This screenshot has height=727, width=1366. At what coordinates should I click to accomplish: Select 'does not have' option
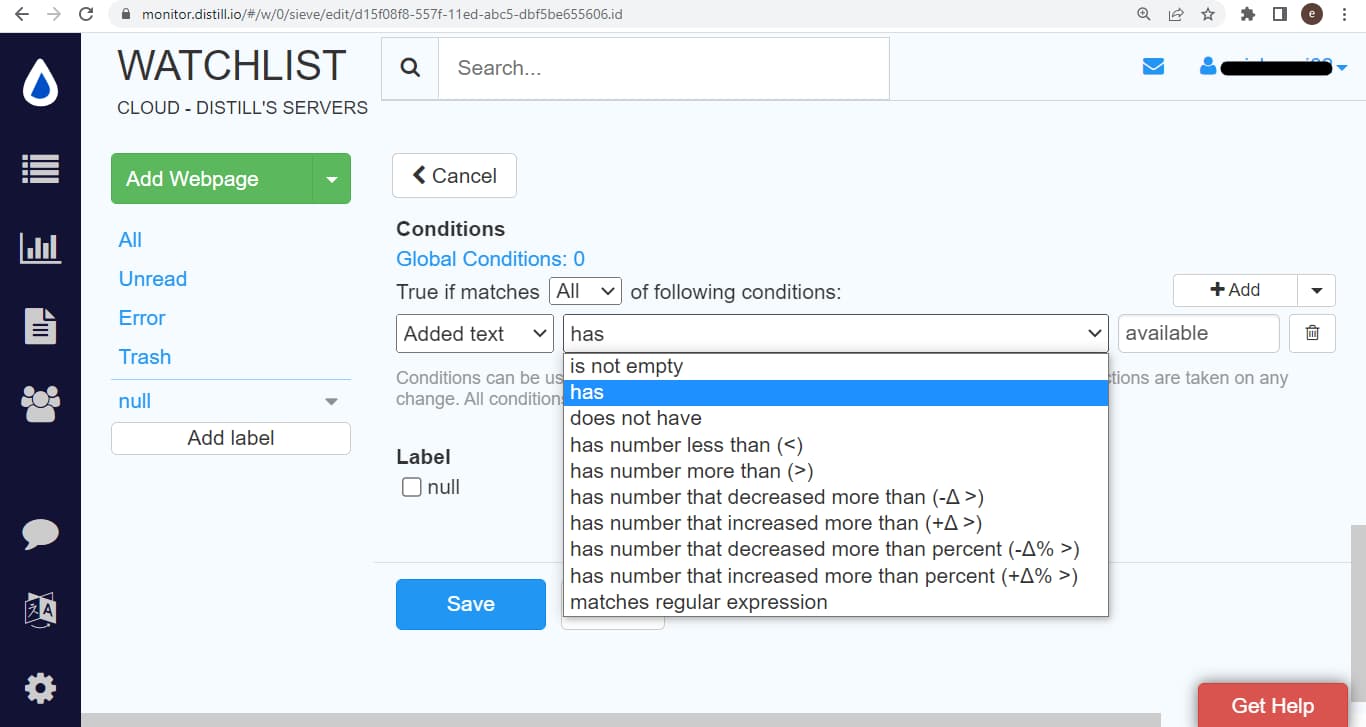coord(636,418)
